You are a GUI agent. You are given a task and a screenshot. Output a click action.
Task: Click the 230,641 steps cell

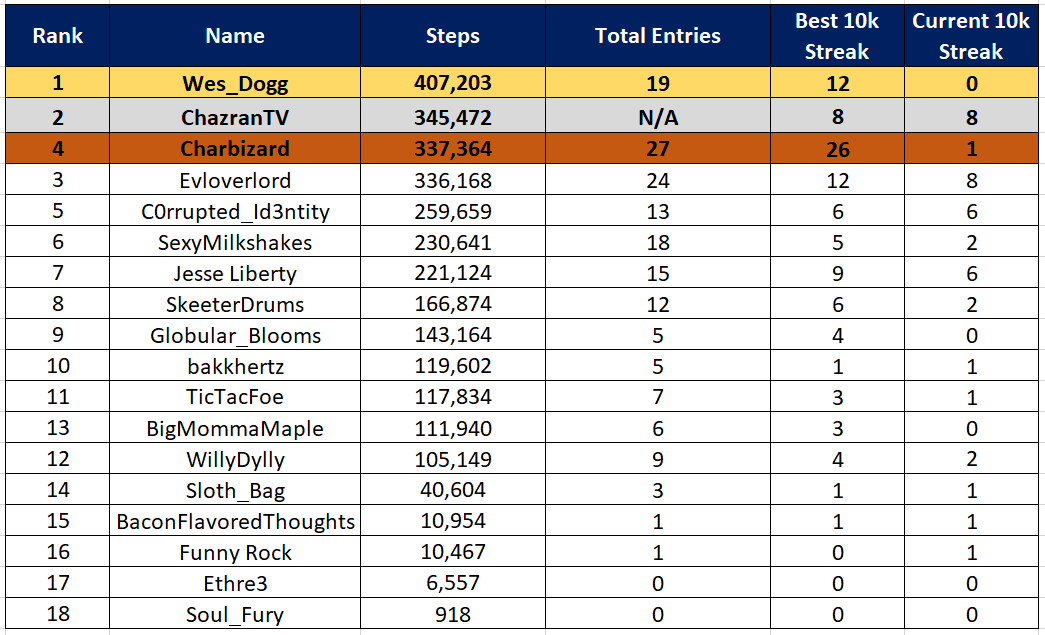tap(453, 242)
